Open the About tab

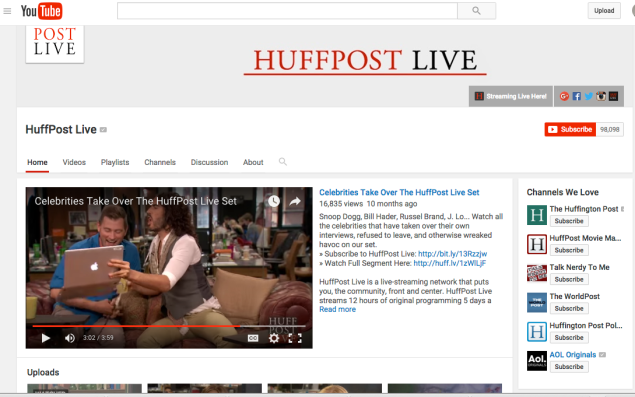(x=253, y=162)
